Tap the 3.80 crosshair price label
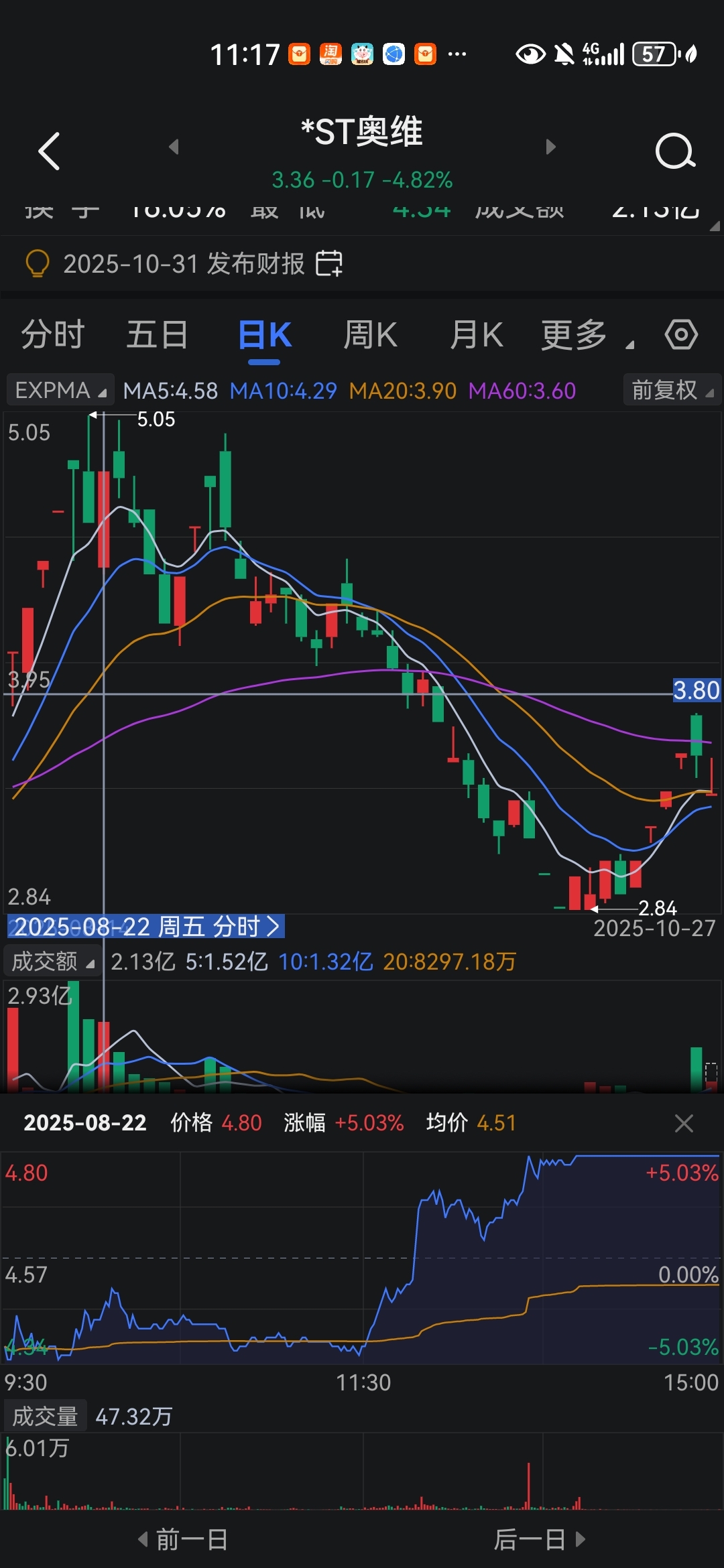The image size is (724, 1568). coord(697,690)
